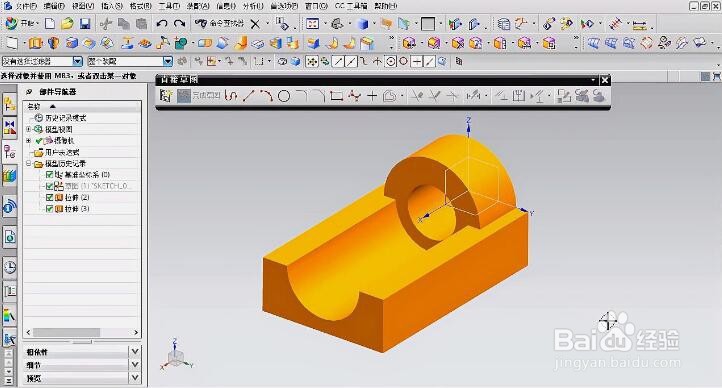Collapse the model history tree node
The width and height of the screenshot is (722, 388).
(x=29, y=163)
